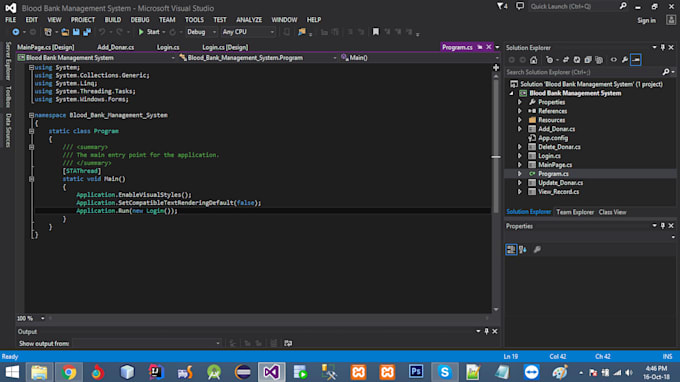680x382 pixels.
Task: Switch to the Login.cs [Design] tab
Action: click(x=225, y=47)
